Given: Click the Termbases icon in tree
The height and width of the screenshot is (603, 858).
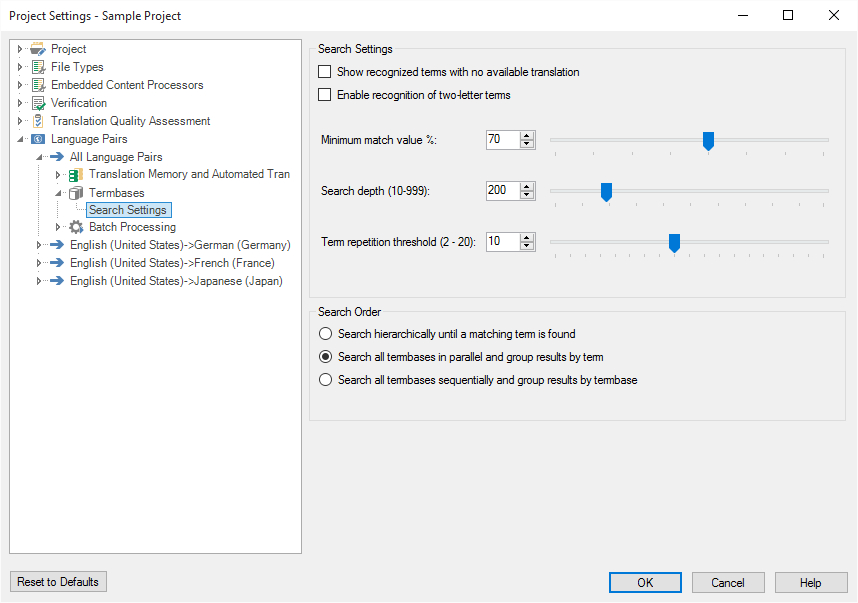Looking at the screenshot, I should click(76, 193).
